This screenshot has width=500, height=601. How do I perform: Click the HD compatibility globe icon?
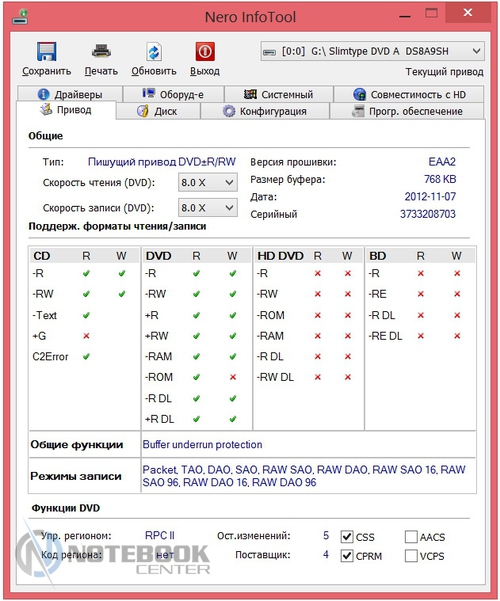[x=360, y=94]
